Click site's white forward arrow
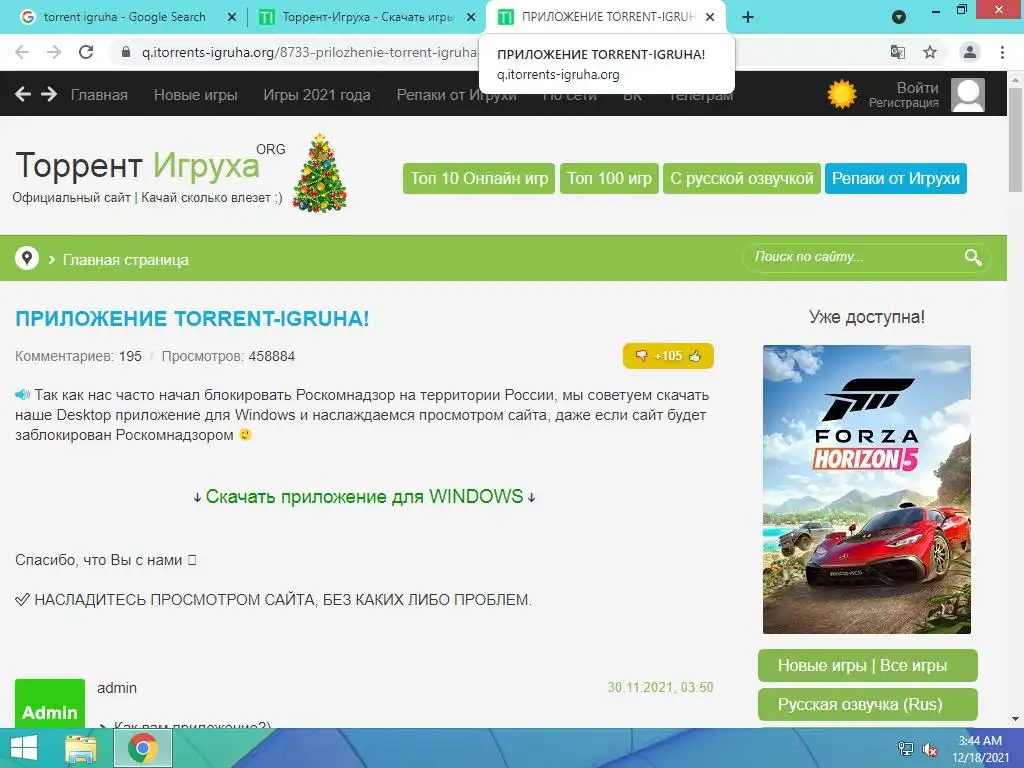 point(49,95)
